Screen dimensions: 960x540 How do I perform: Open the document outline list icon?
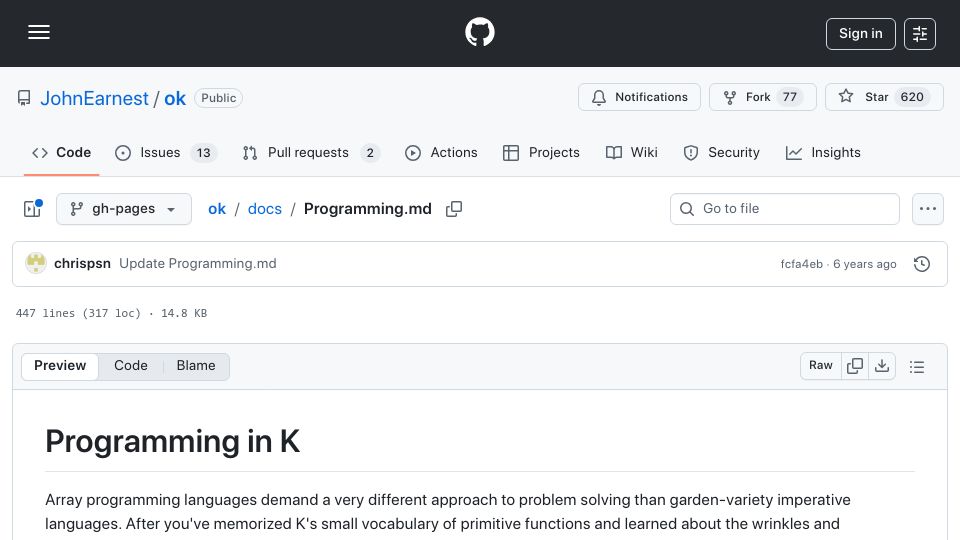coord(917,366)
